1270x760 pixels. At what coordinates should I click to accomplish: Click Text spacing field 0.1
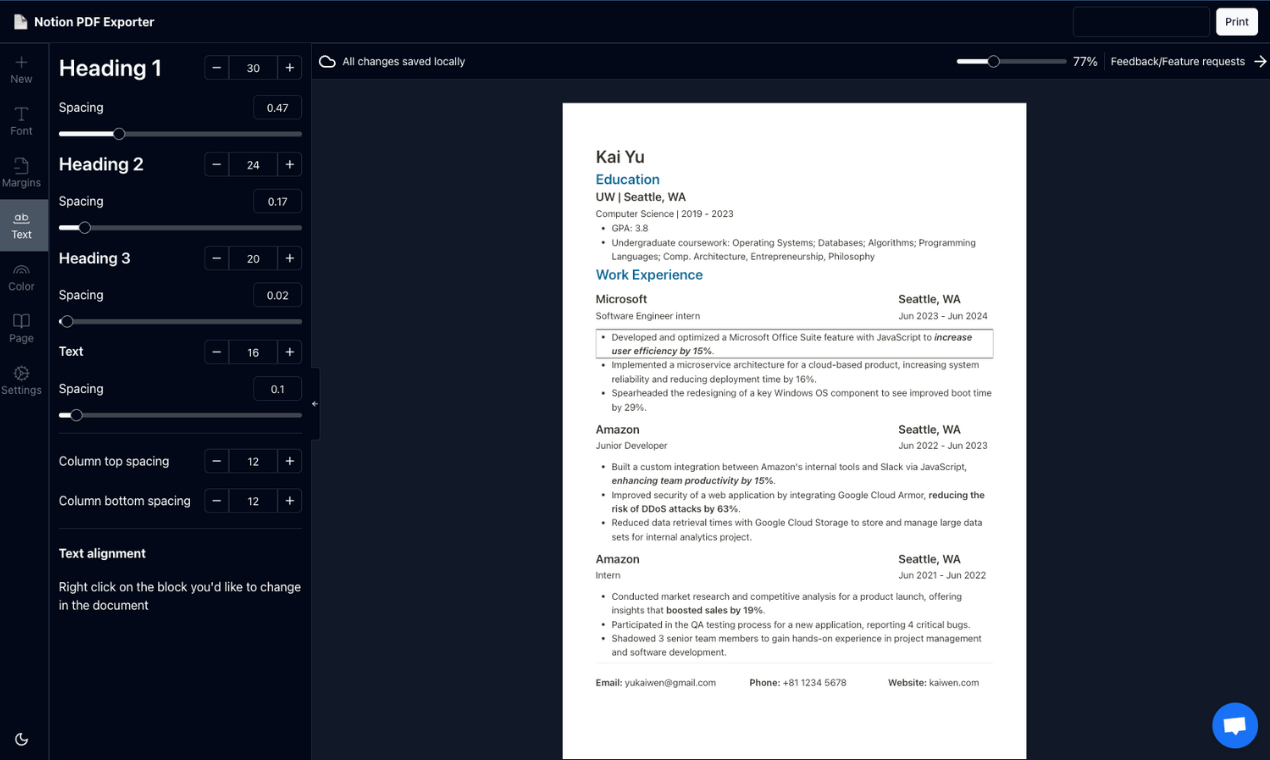[x=277, y=389]
